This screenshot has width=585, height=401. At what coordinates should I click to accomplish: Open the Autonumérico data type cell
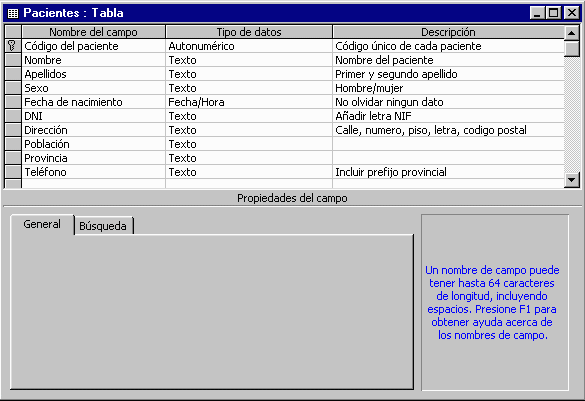click(249, 46)
